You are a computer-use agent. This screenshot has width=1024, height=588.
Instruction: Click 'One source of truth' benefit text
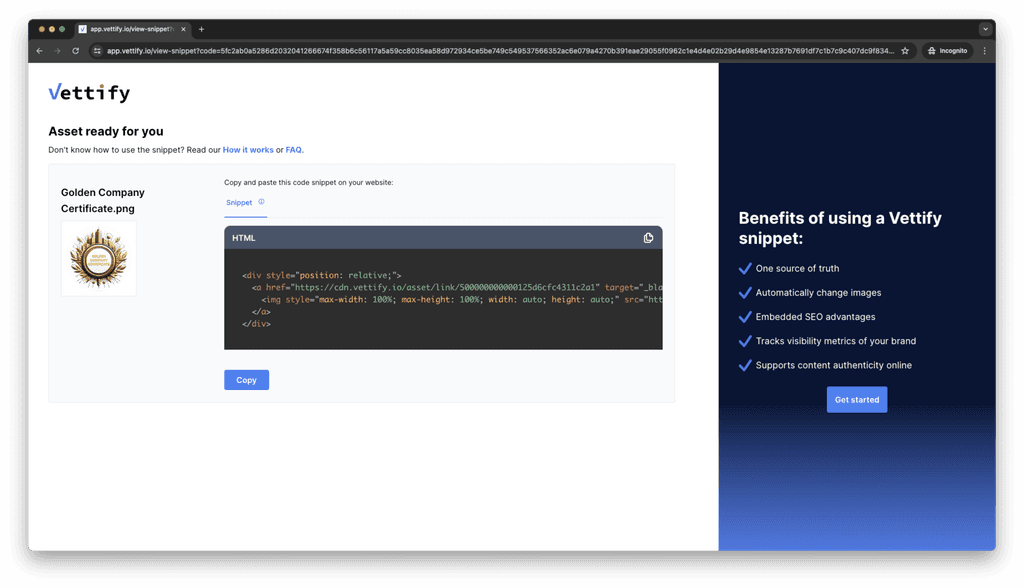click(x=797, y=269)
